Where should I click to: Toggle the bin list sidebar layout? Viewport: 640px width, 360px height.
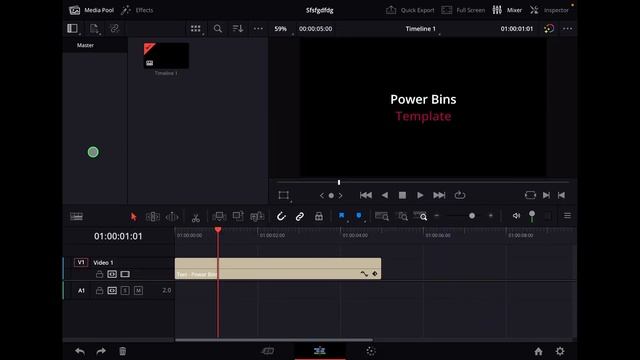(73, 28)
